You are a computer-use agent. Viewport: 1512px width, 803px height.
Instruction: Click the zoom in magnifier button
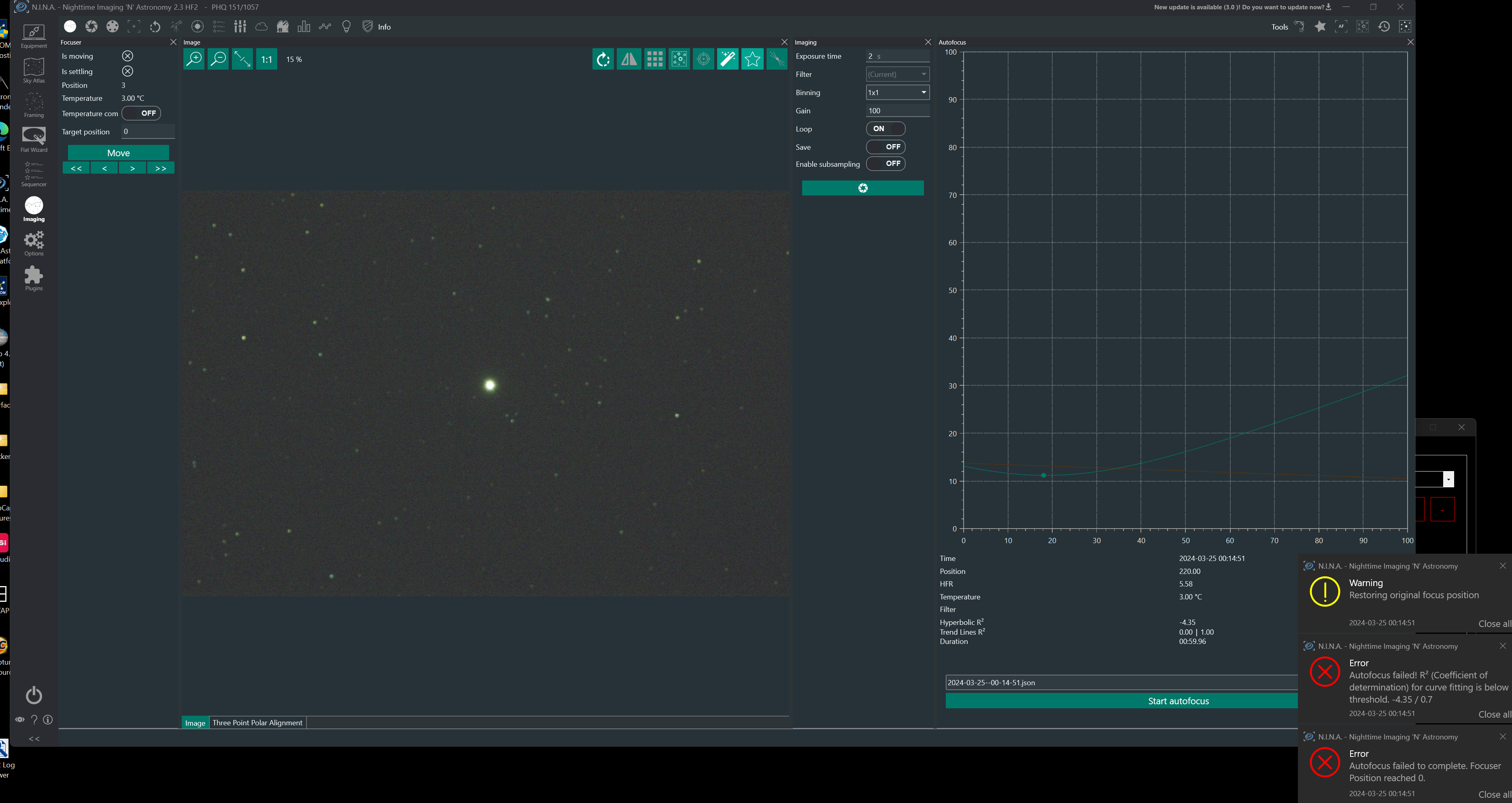[x=194, y=59]
